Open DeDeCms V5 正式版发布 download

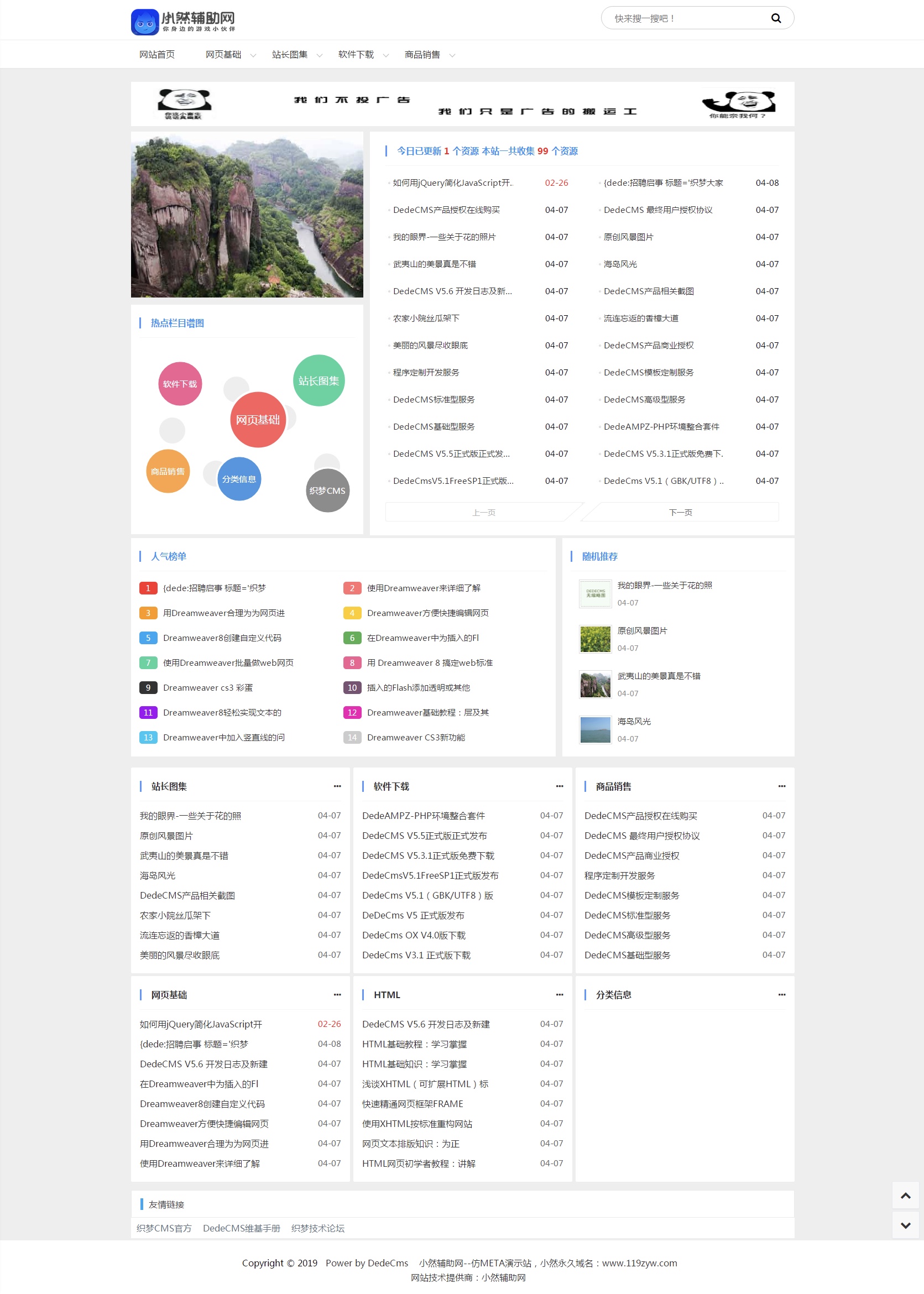point(413,915)
